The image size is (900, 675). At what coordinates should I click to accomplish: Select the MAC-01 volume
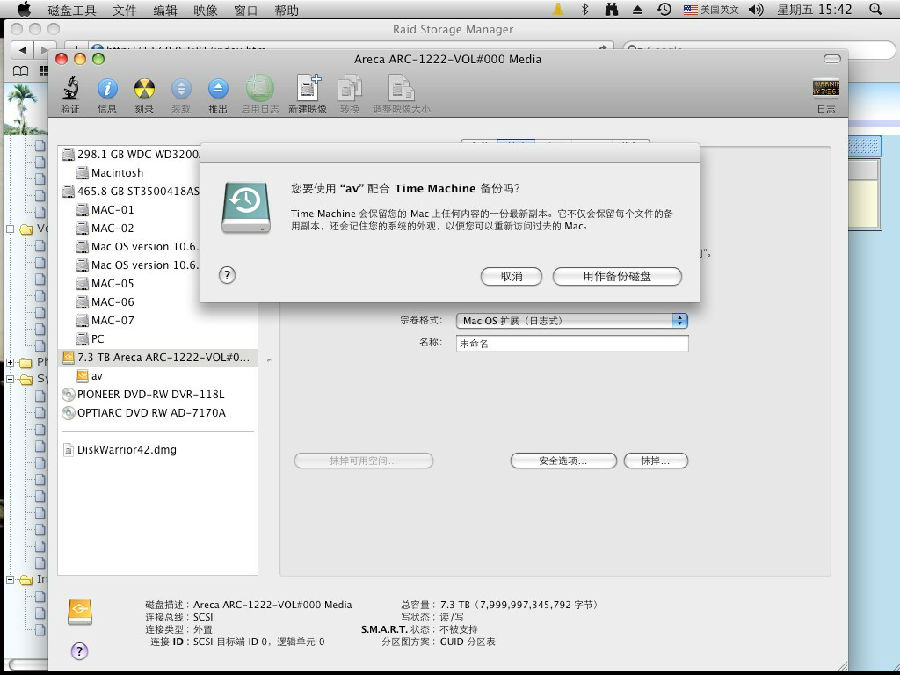pyautogui.click(x=105, y=210)
